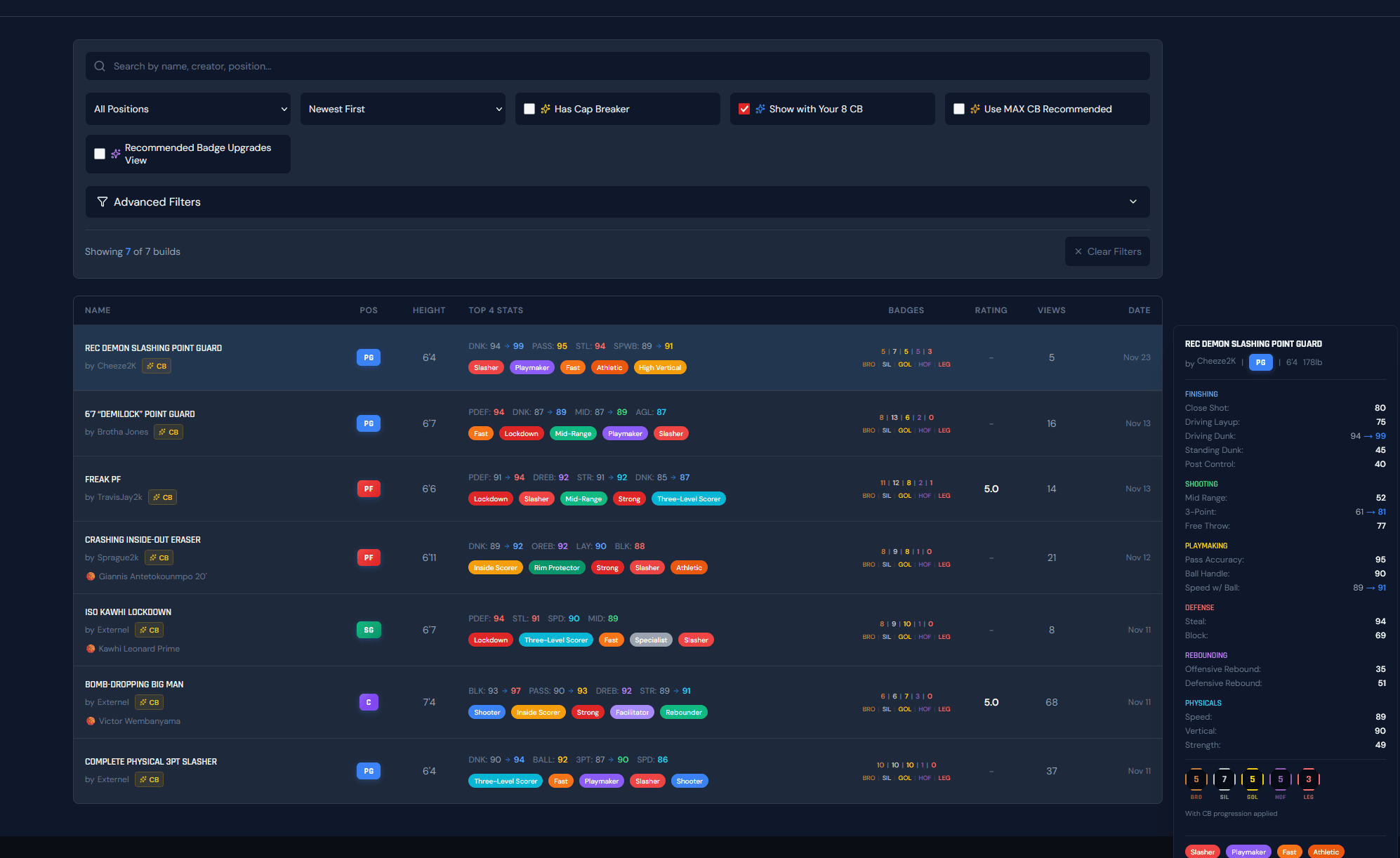Click the PG position badge for REC DEMON build
Screen dimensions: 1400x858
[369, 357]
